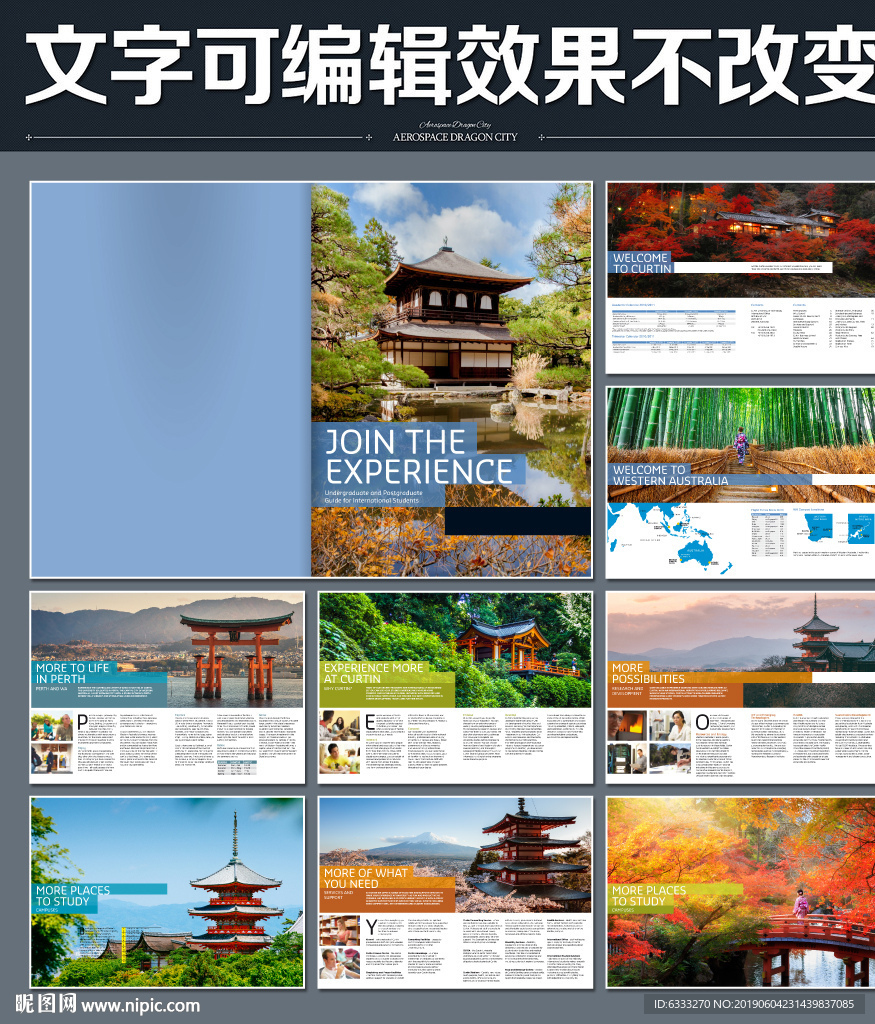Click the MORE TO LIFE IN PERTH label

tap(72, 673)
